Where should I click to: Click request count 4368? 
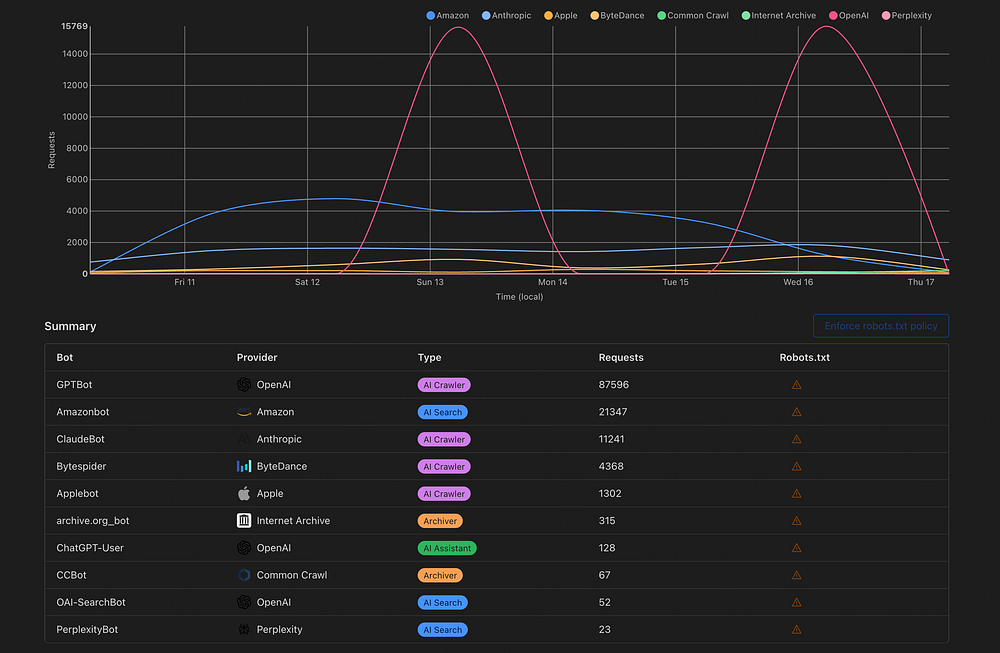(611, 466)
